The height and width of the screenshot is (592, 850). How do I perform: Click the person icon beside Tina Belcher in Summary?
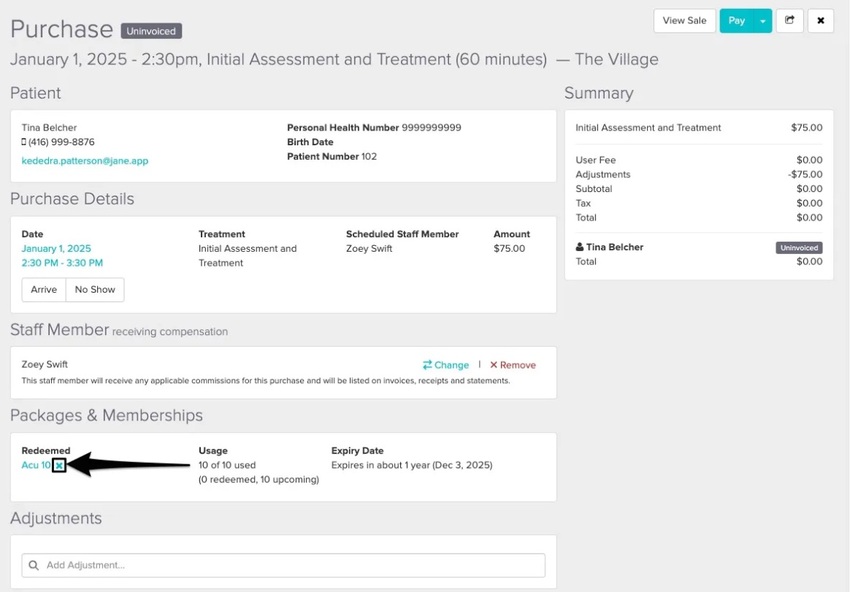coord(579,247)
